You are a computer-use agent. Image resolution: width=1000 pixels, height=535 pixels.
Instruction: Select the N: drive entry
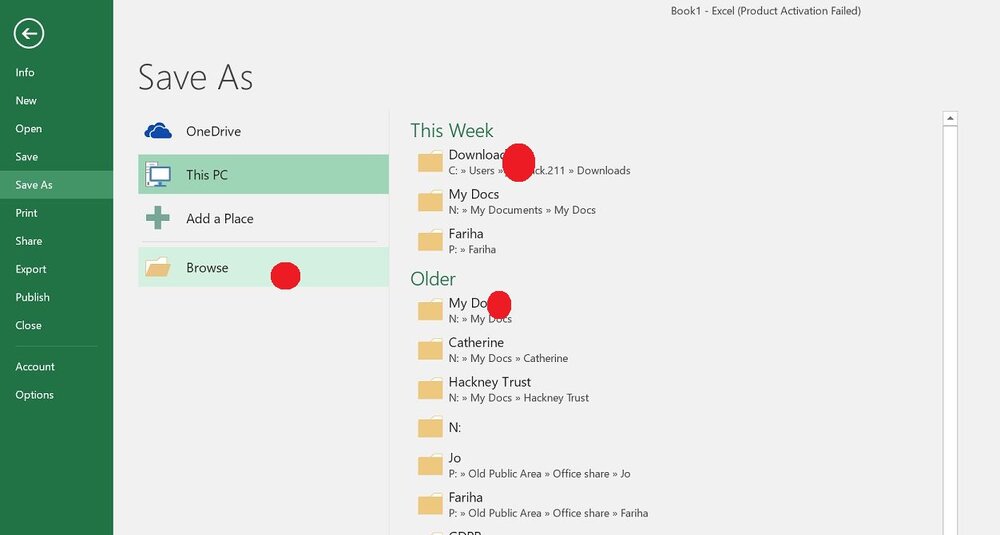673,427
